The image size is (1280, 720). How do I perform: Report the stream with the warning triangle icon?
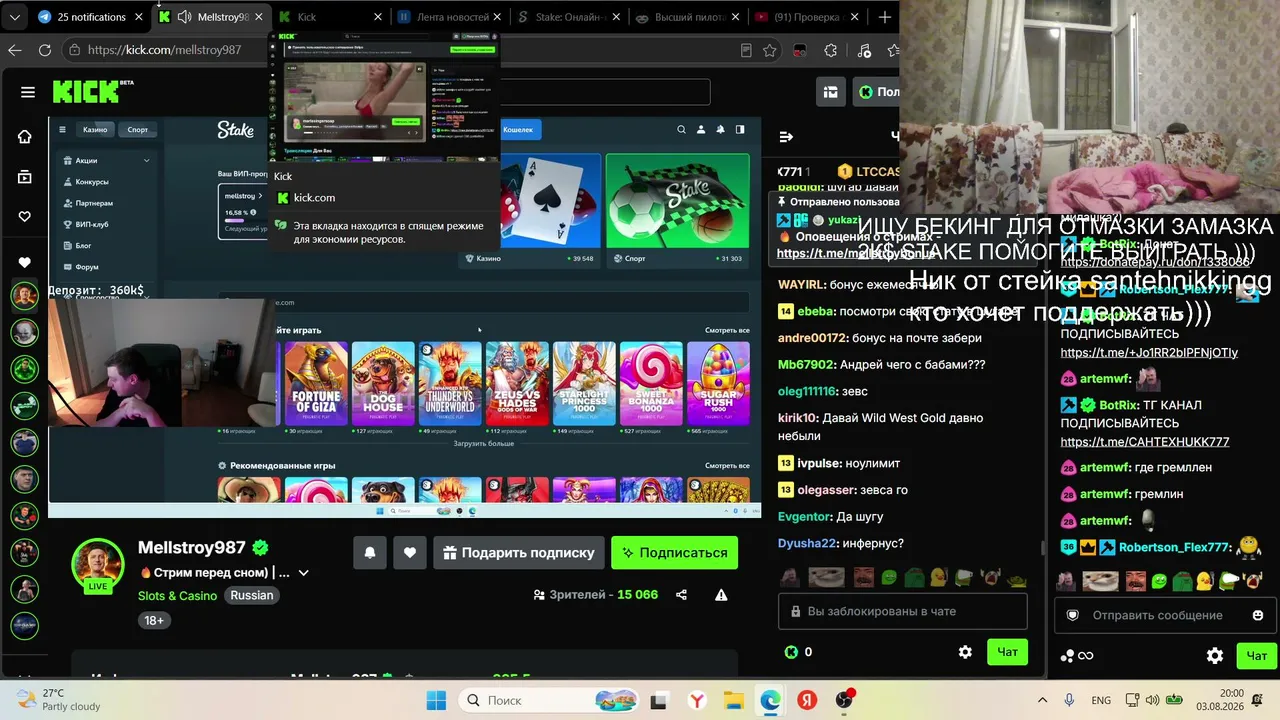tap(721, 595)
